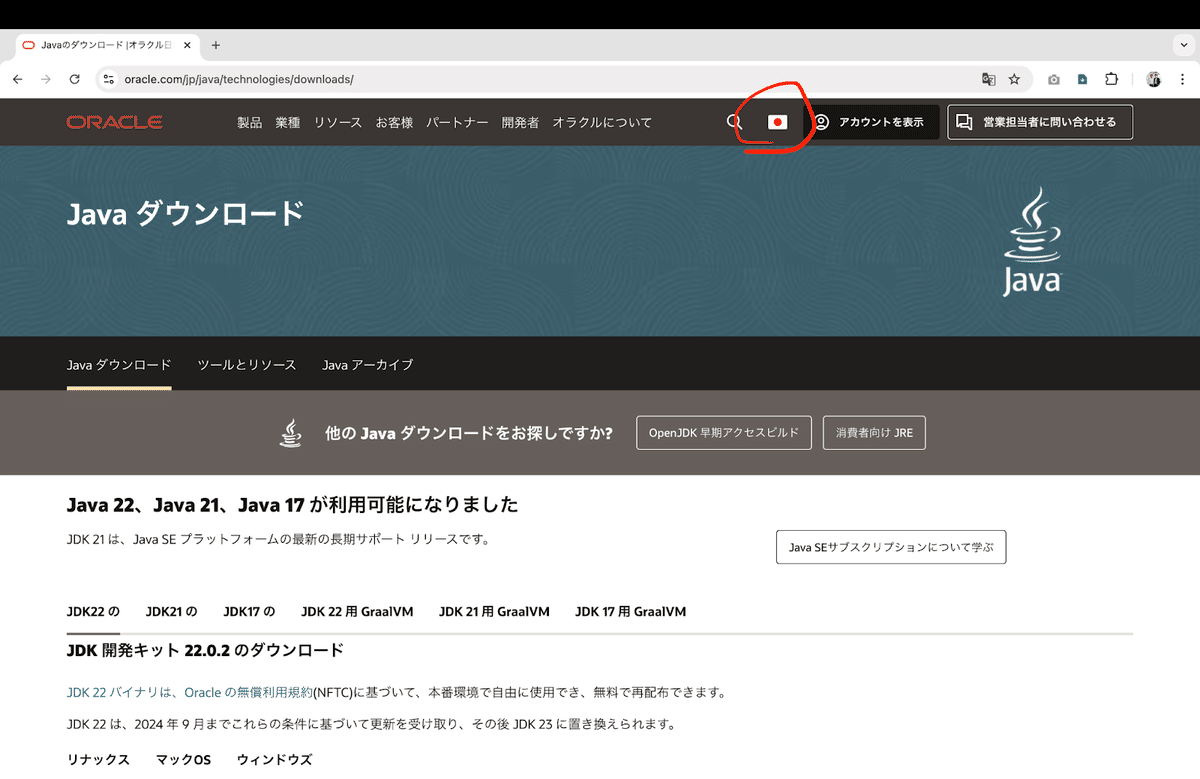Select the JDK22 の tab
The width and height of the screenshot is (1200, 779).
(x=93, y=611)
